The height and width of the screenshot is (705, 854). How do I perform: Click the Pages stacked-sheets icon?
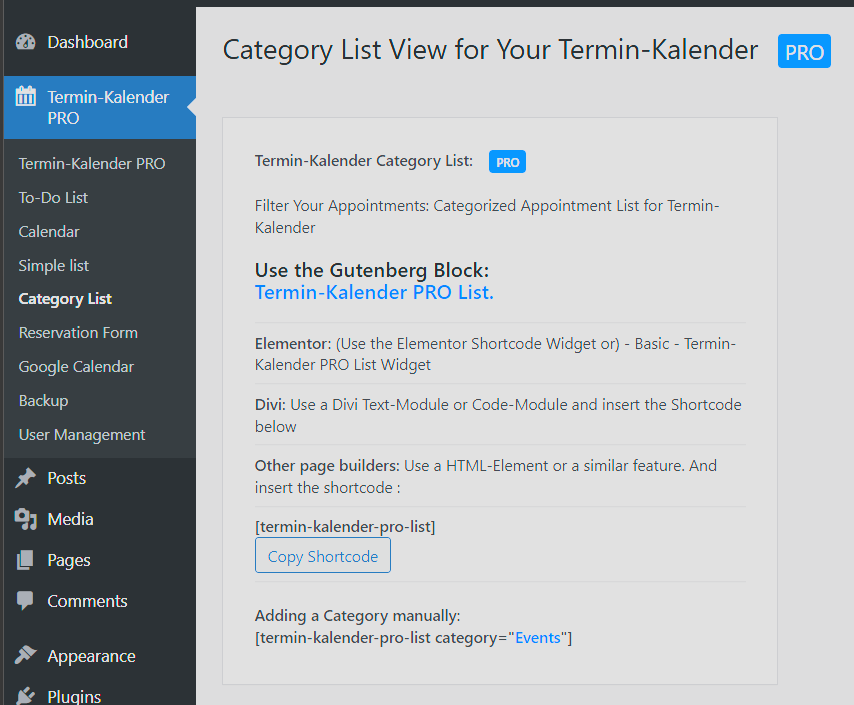click(x=25, y=560)
